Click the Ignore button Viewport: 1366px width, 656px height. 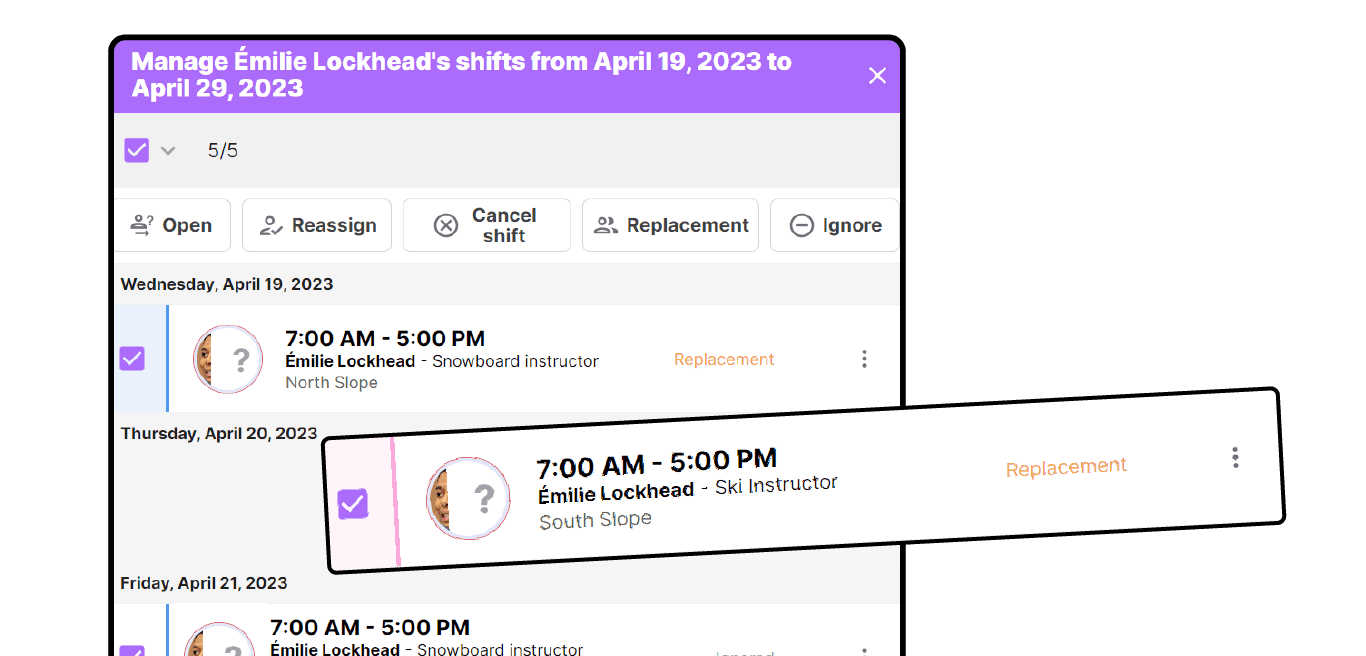[835, 225]
